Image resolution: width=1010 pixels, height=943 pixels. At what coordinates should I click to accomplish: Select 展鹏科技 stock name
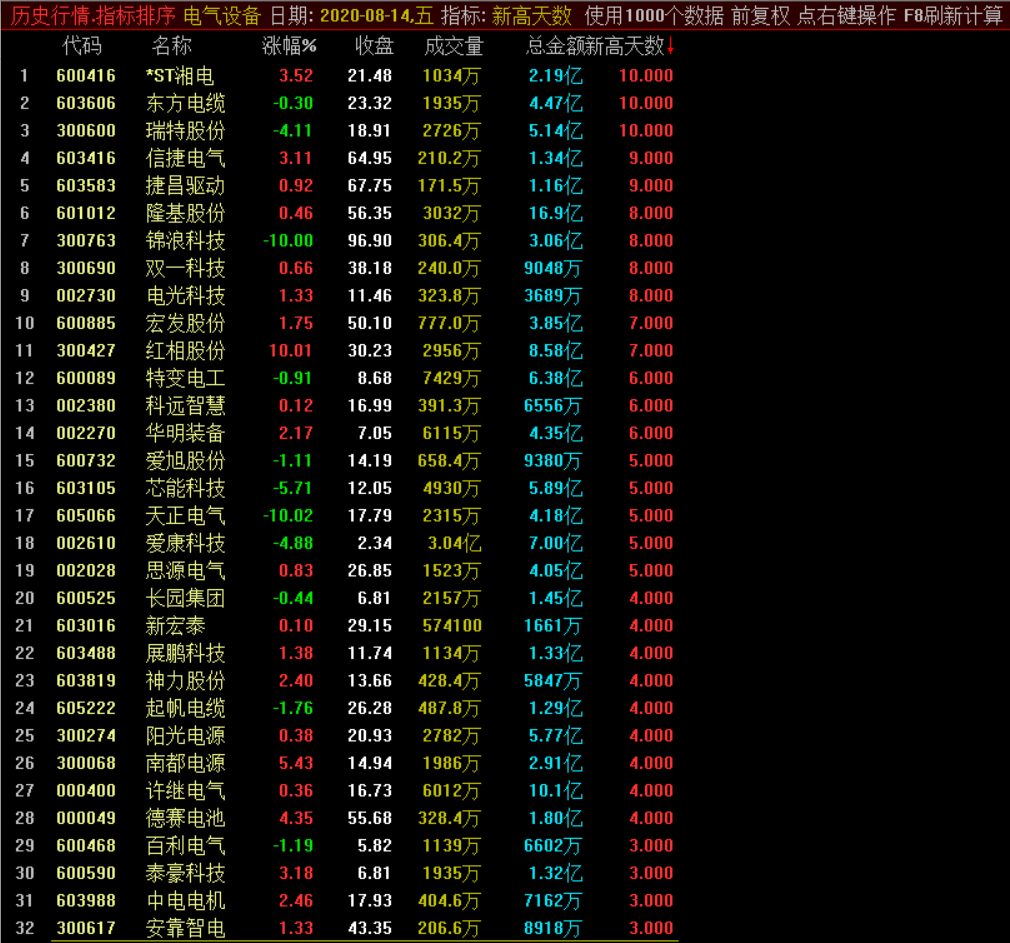point(186,654)
